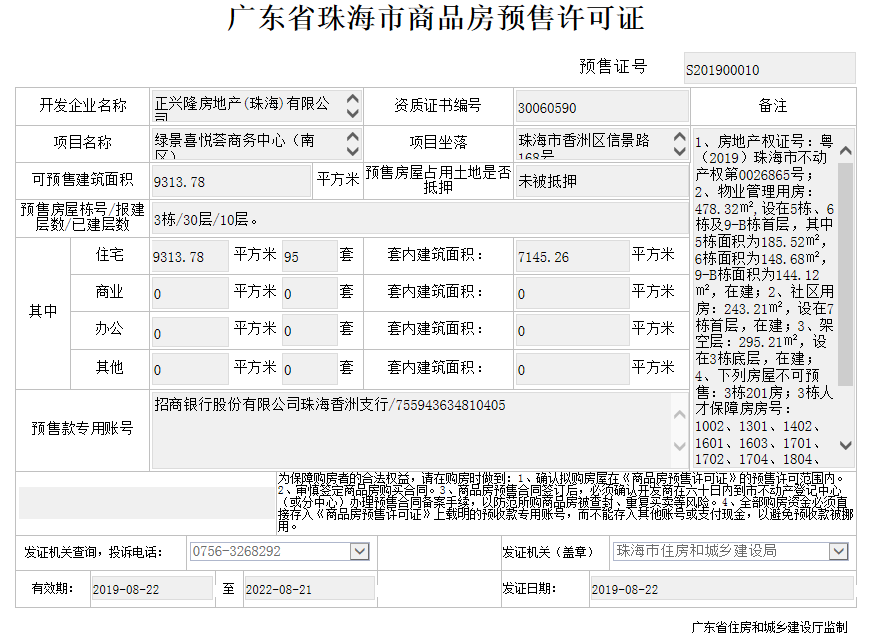The width and height of the screenshot is (876, 642).
Task: Open the 0756-3268292 phone dropdown
Action: click(360, 551)
